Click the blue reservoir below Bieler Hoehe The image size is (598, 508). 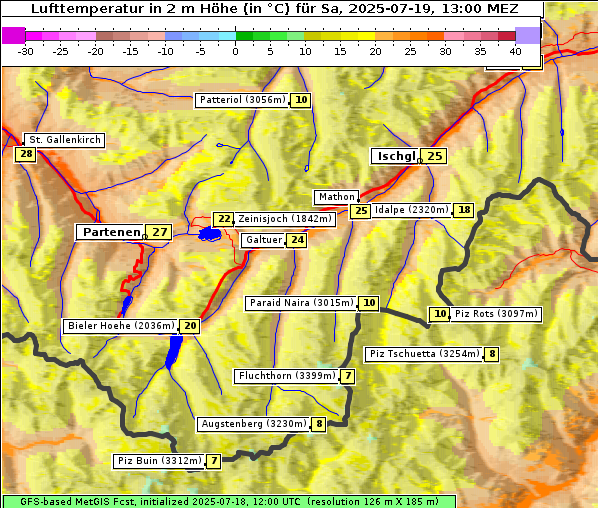click(174, 352)
